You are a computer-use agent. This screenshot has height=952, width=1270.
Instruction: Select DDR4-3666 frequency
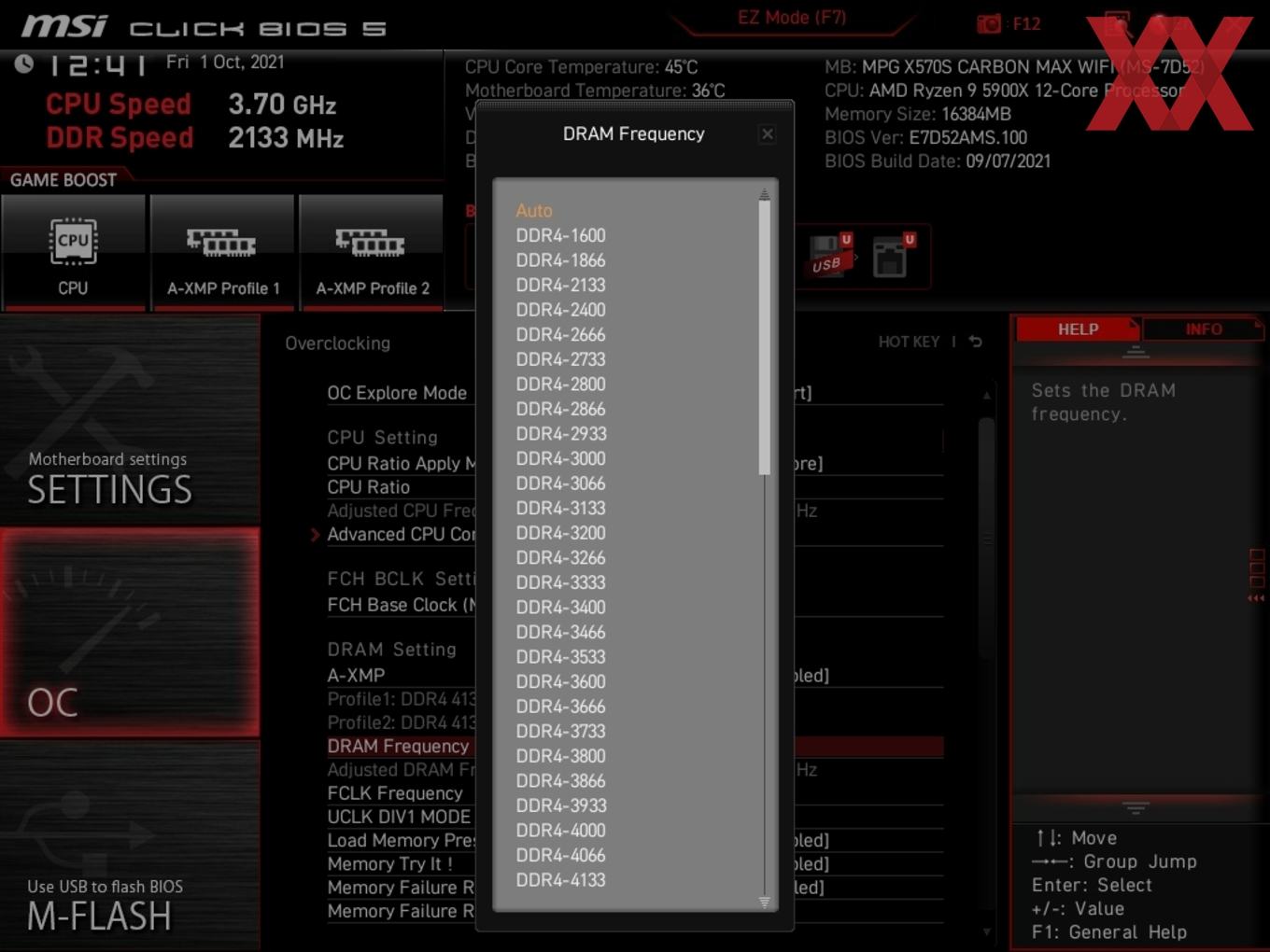click(x=560, y=707)
